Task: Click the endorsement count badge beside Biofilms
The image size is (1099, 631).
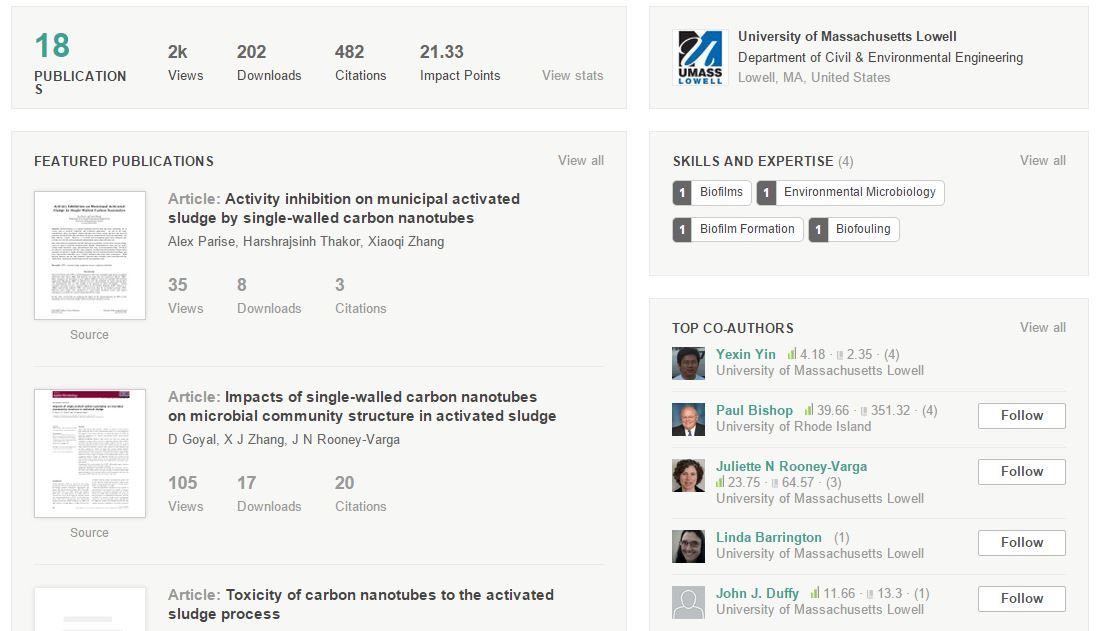Action: pos(682,192)
